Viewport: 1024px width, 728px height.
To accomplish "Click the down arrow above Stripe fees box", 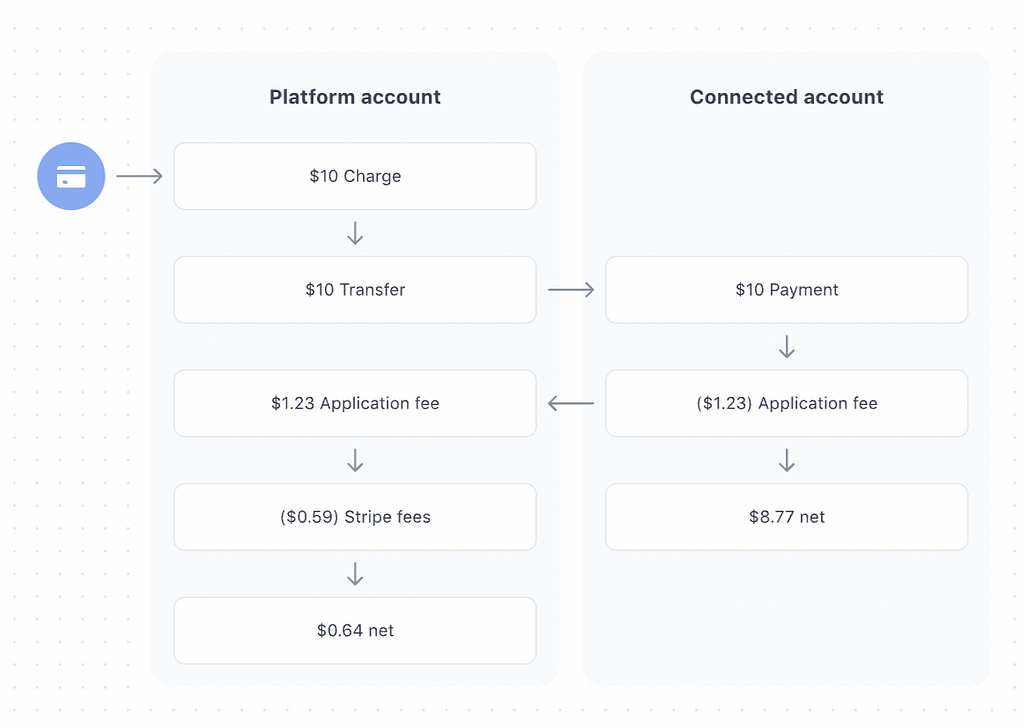I will pyautogui.click(x=355, y=461).
